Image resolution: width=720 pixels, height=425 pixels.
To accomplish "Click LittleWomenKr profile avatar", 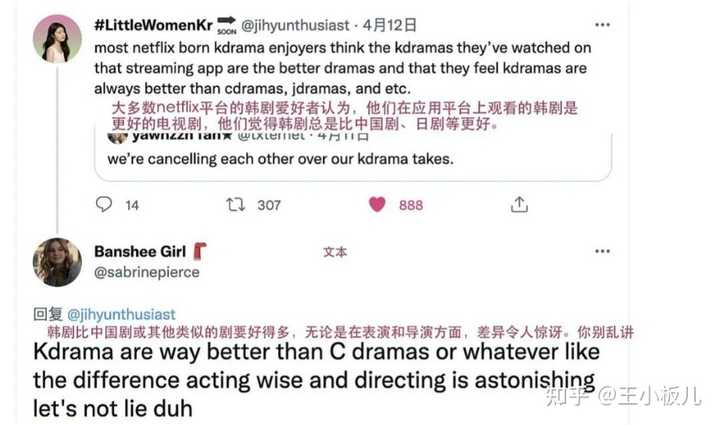I will tap(57, 39).
